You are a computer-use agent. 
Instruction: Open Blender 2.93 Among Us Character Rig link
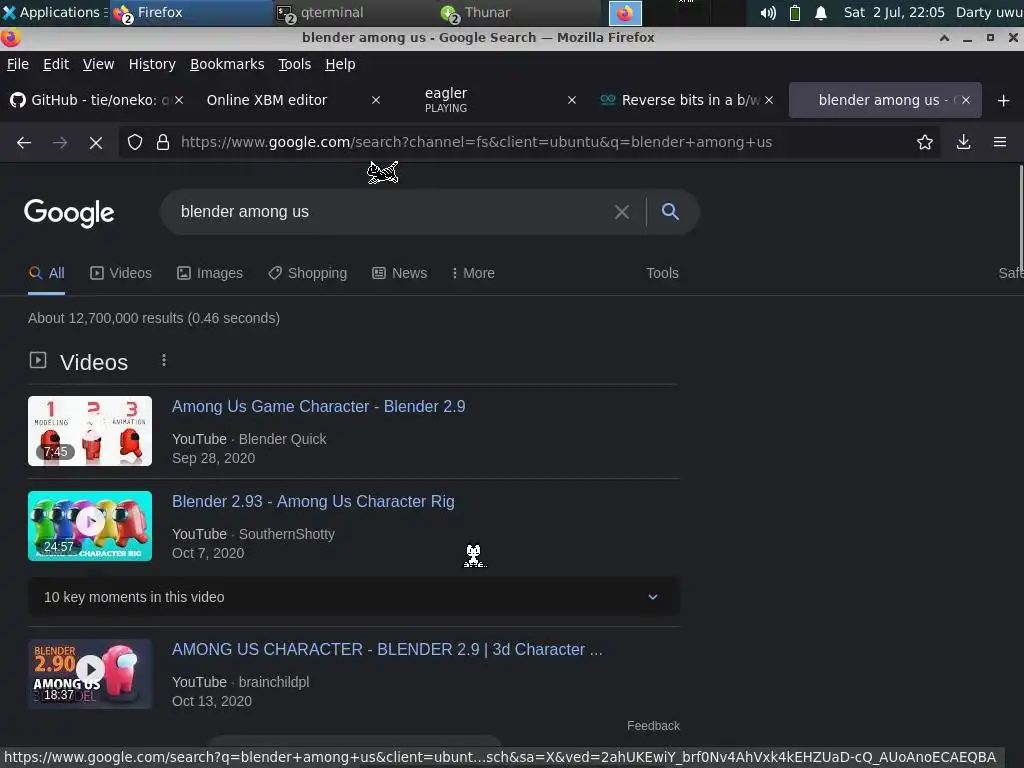313,501
